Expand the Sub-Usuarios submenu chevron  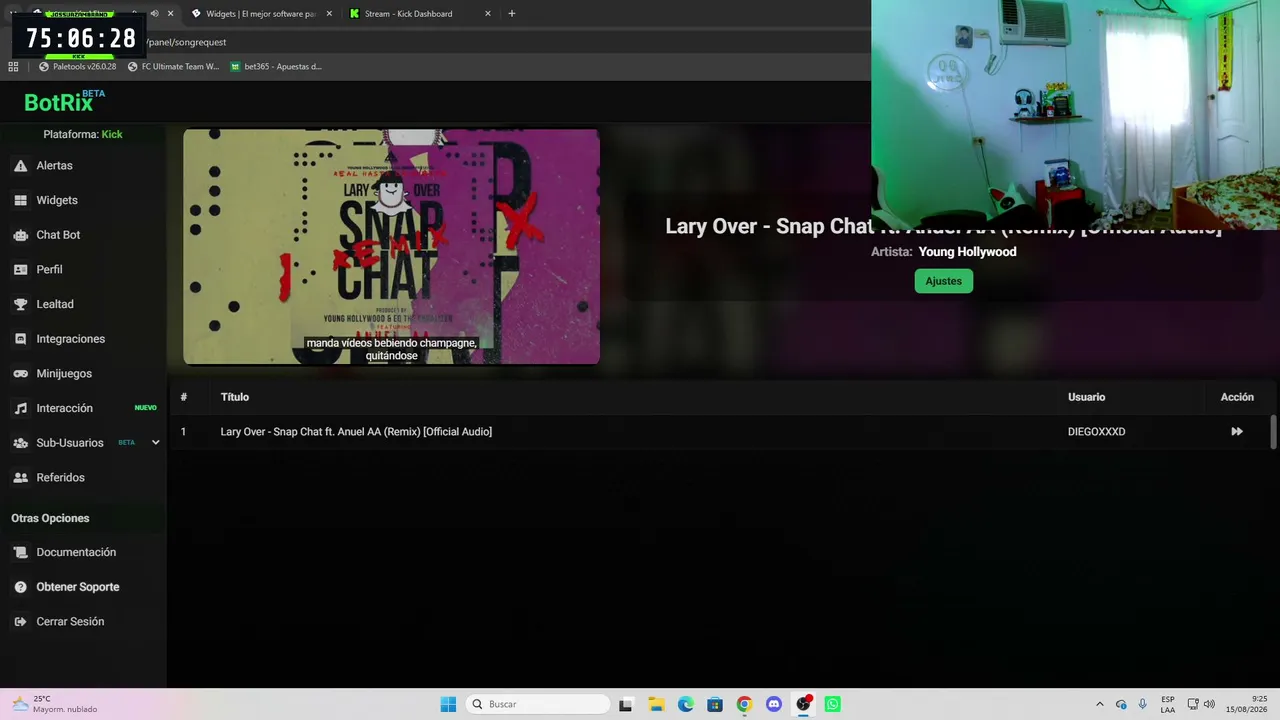[155, 443]
